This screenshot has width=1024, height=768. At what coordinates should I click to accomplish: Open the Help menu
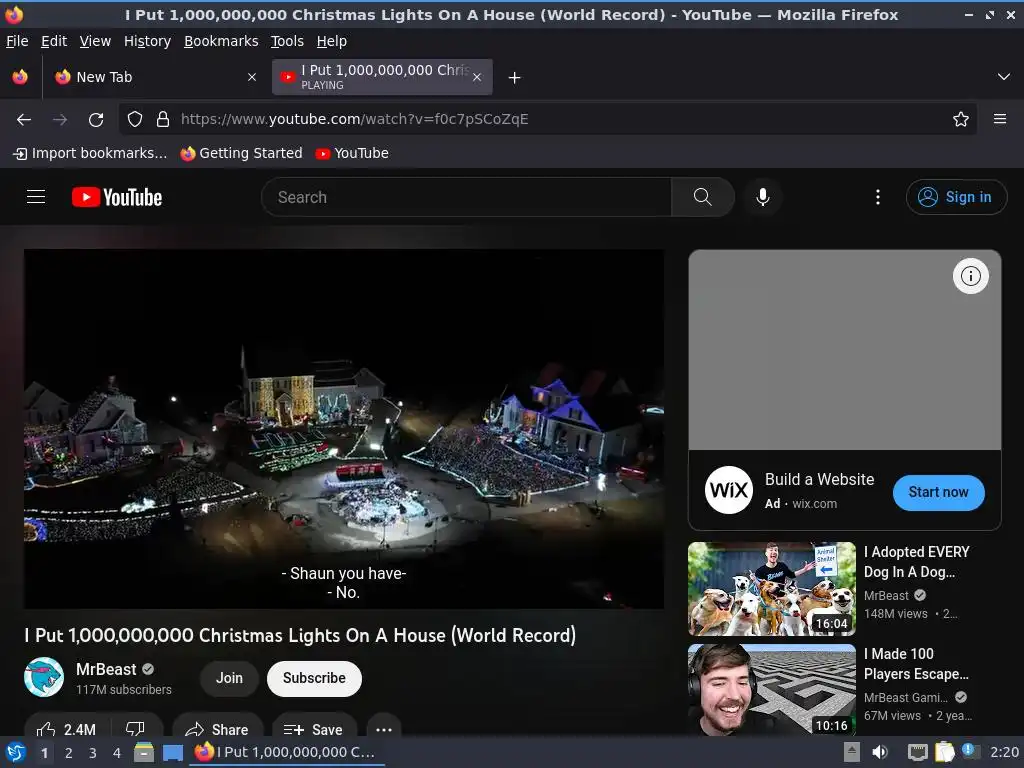[x=332, y=41]
